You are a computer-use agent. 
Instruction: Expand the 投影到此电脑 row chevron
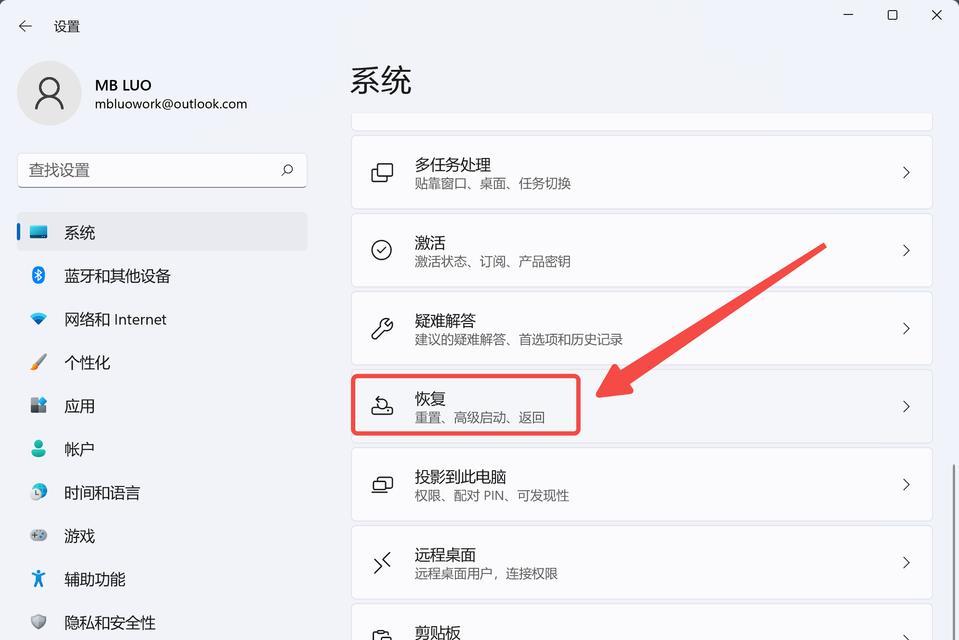tap(906, 485)
